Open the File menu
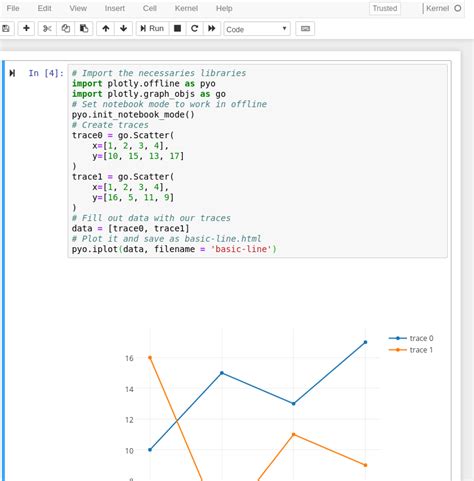The image size is (474, 481). coord(13,8)
